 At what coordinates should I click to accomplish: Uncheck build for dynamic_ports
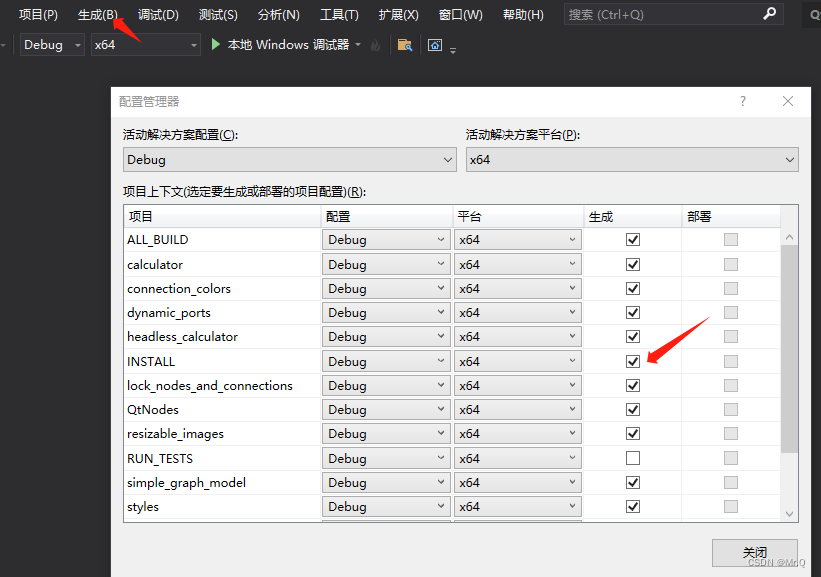pyautogui.click(x=633, y=313)
